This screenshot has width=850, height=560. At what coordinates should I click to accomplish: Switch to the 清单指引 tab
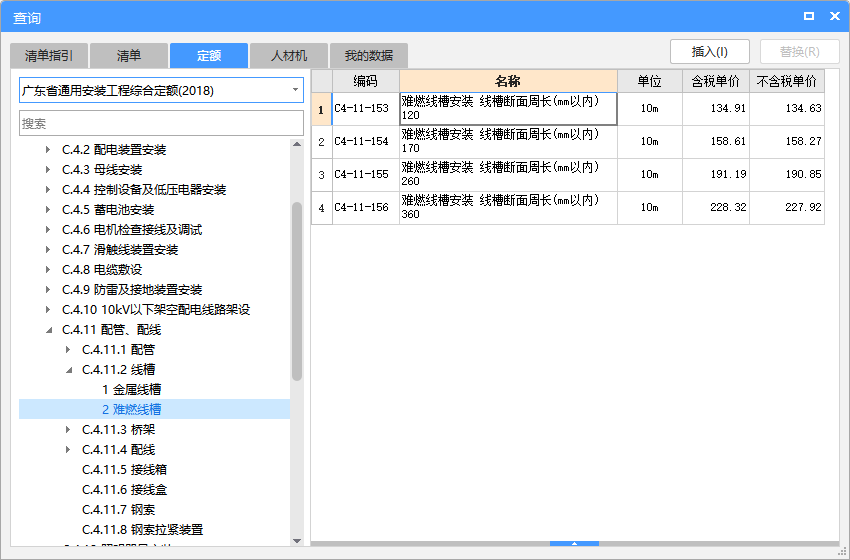[x=49, y=56]
